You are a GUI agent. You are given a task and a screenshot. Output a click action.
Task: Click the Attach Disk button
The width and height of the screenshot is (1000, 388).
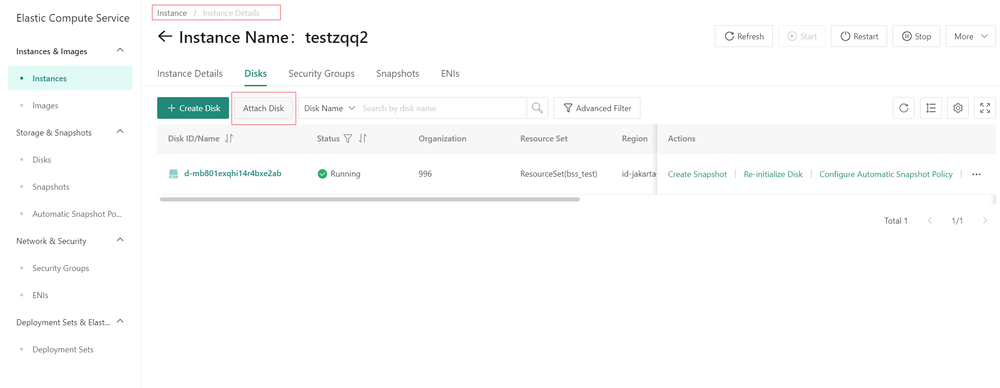click(263, 108)
